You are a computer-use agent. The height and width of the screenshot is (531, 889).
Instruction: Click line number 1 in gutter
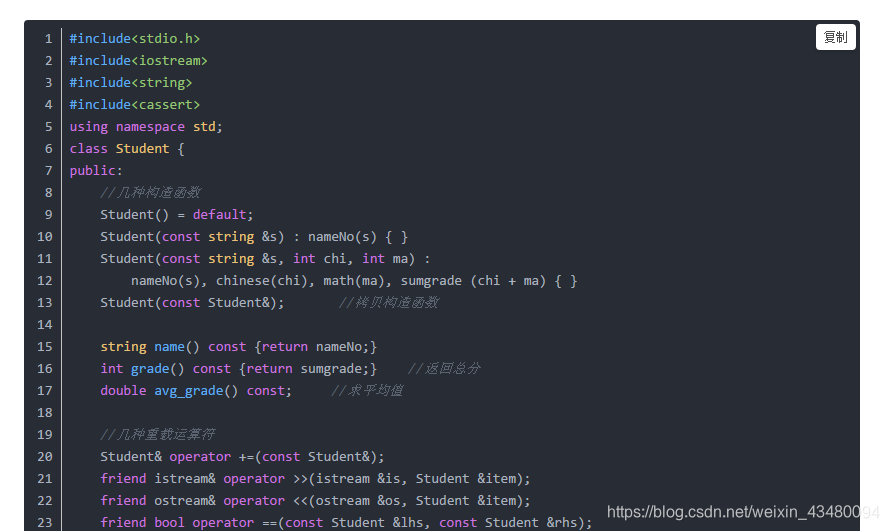[48, 39]
